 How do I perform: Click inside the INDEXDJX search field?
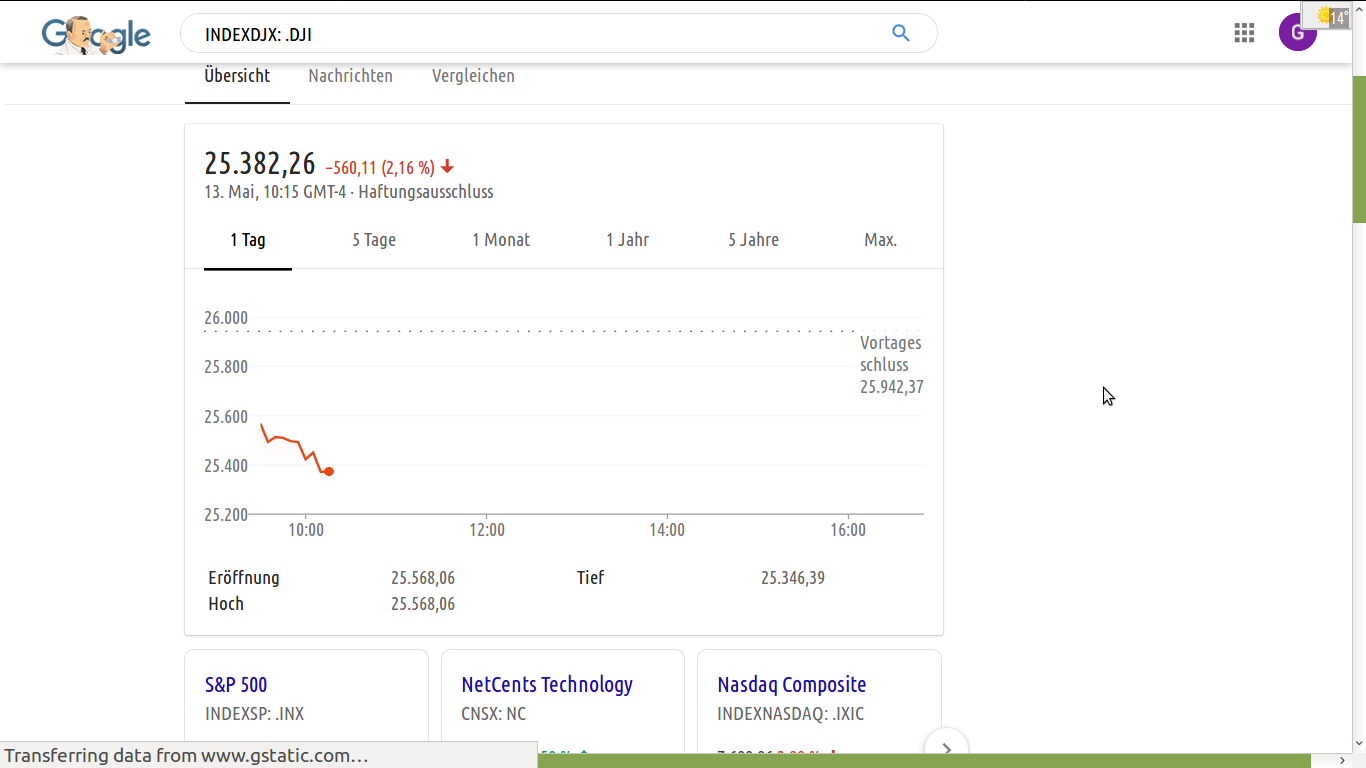point(450,33)
